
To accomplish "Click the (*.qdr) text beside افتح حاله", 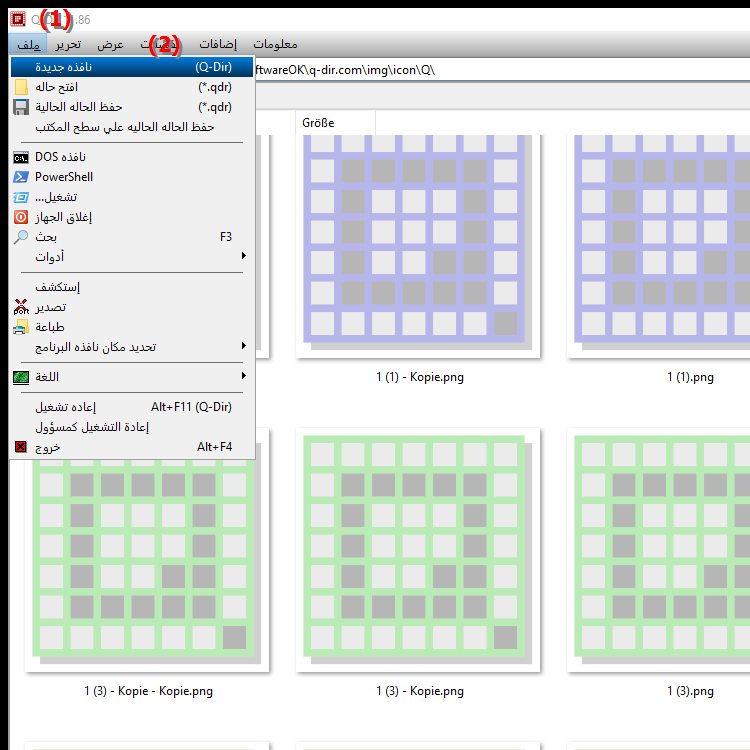I will click(215, 87).
